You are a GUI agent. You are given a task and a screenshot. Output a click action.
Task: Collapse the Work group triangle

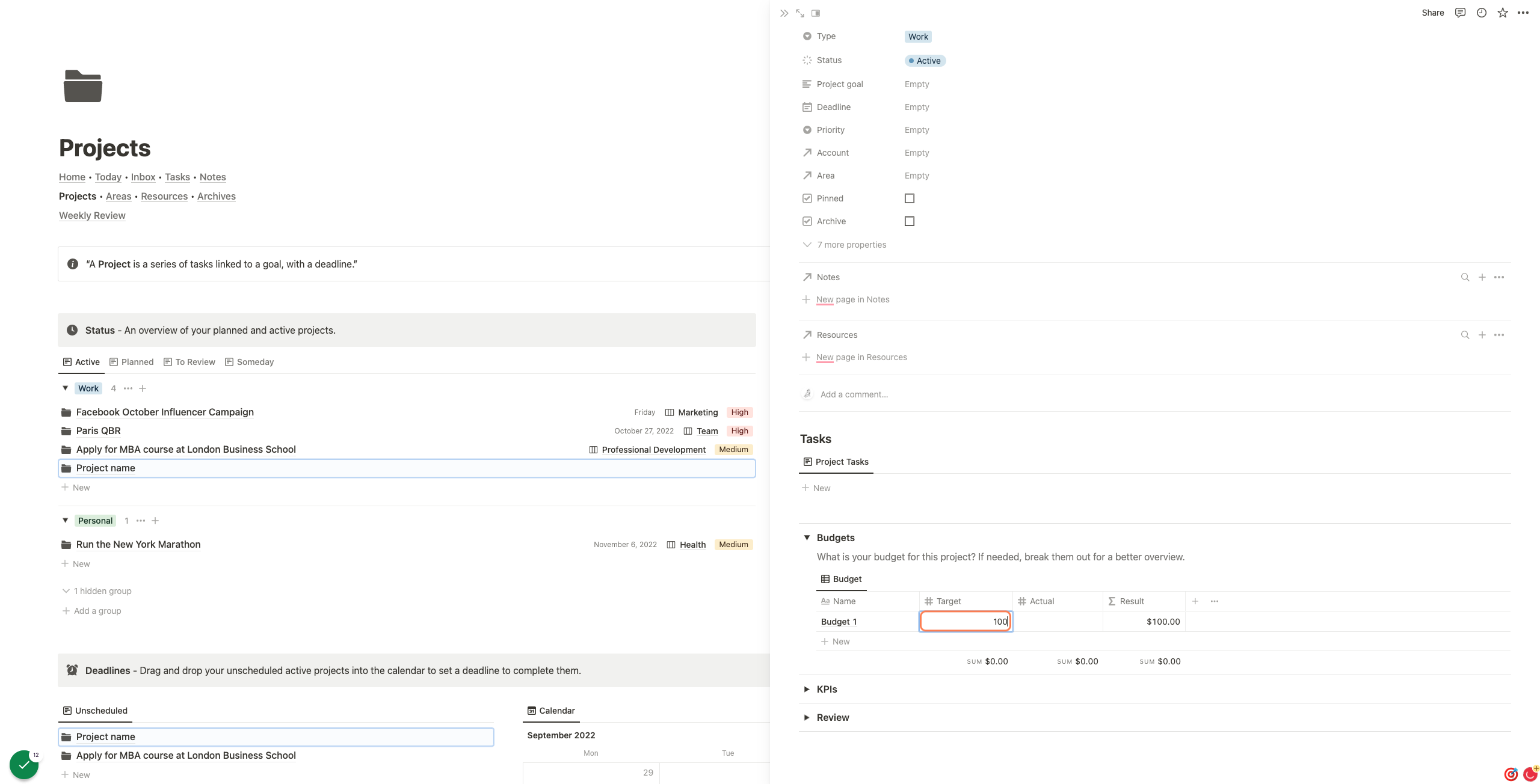66,388
